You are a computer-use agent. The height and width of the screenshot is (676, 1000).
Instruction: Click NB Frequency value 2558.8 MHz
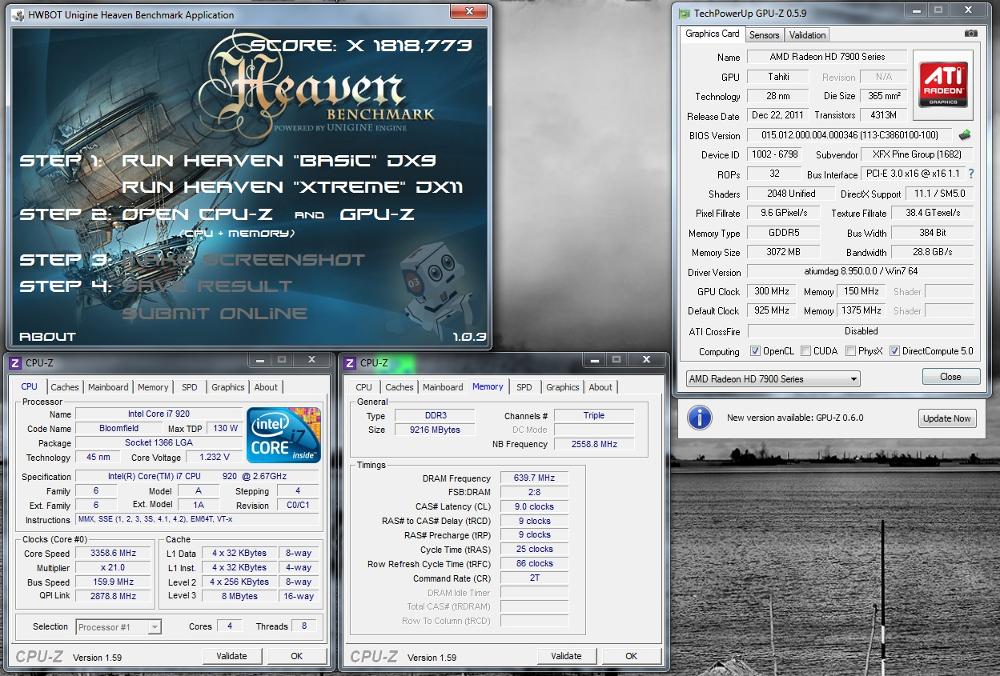click(594, 444)
